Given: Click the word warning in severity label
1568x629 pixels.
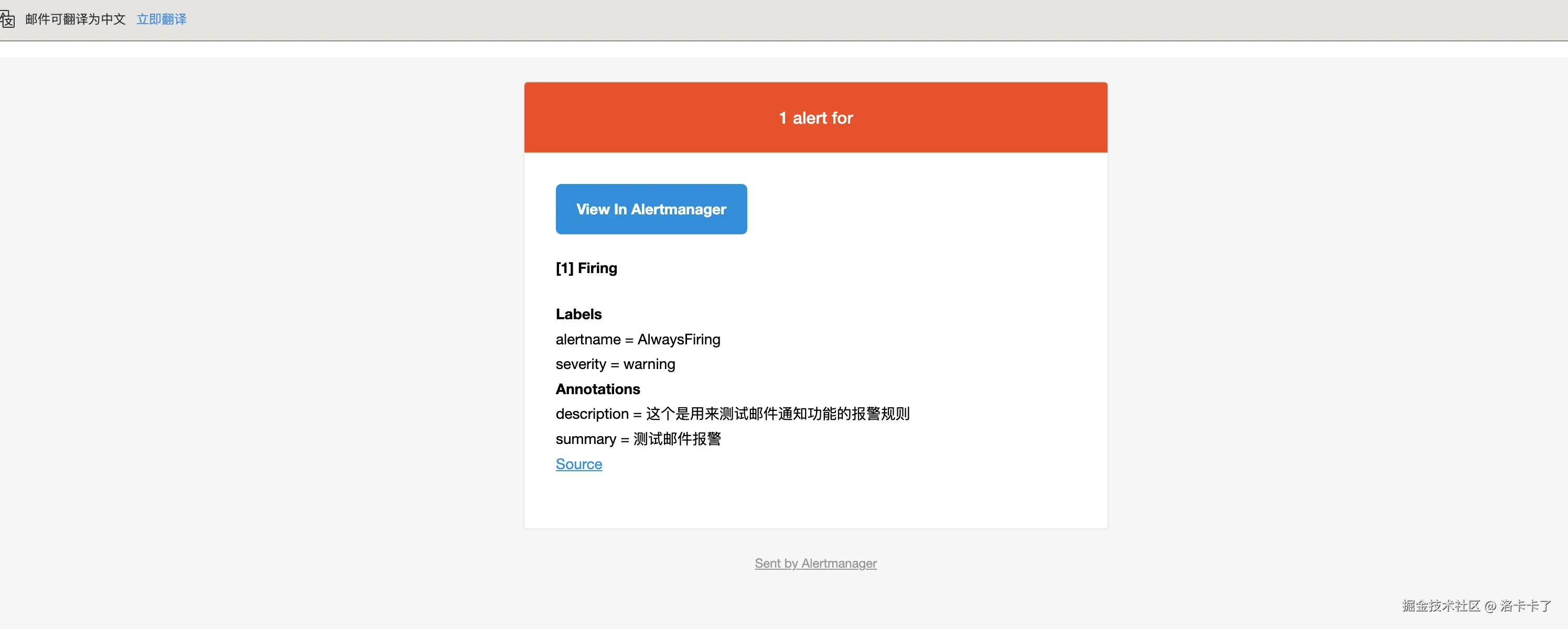Looking at the screenshot, I should click(649, 364).
